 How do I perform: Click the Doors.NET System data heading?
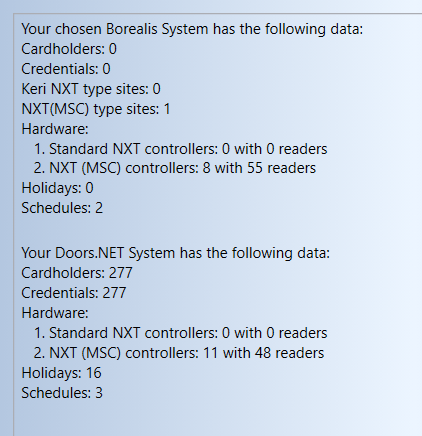[x=176, y=253]
